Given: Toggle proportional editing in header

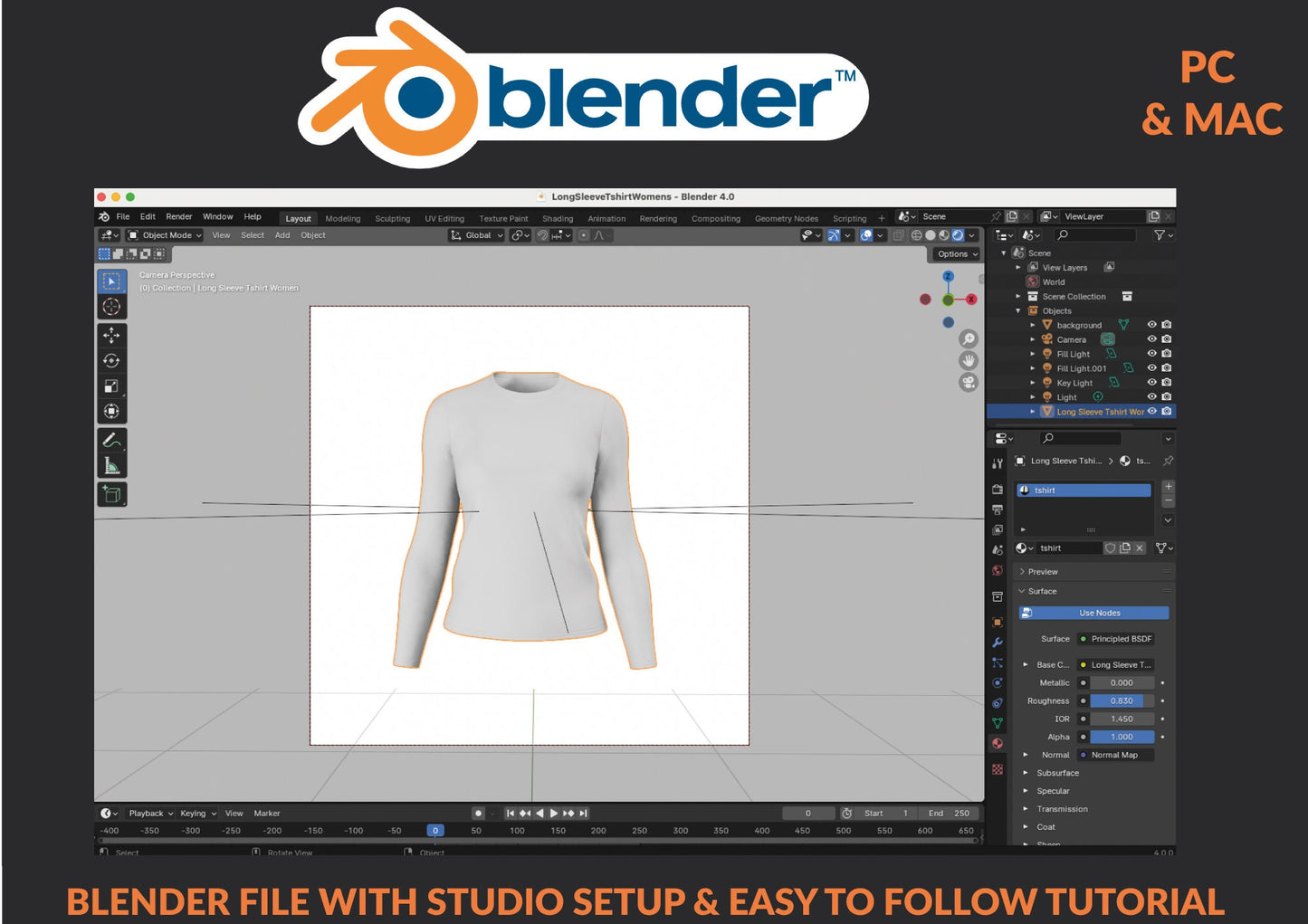Looking at the screenshot, I should [x=584, y=235].
